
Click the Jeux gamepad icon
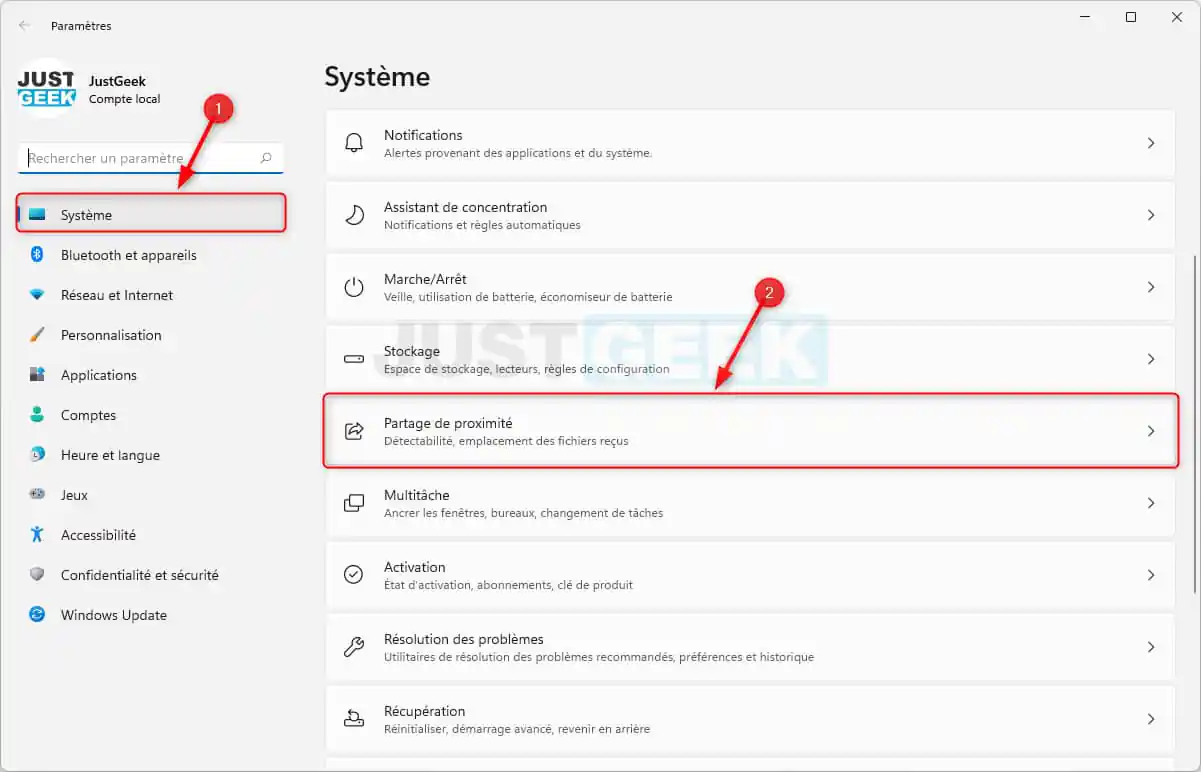(x=37, y=495)
